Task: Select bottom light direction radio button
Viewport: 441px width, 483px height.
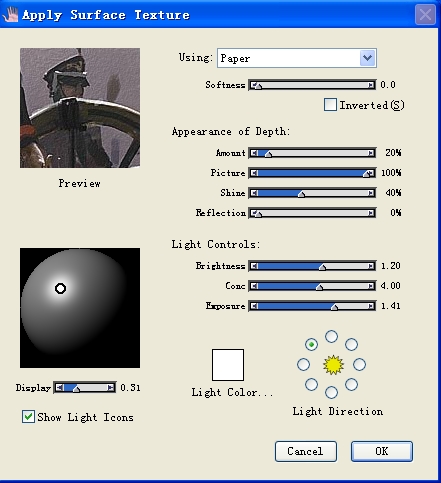Action: 331,392
